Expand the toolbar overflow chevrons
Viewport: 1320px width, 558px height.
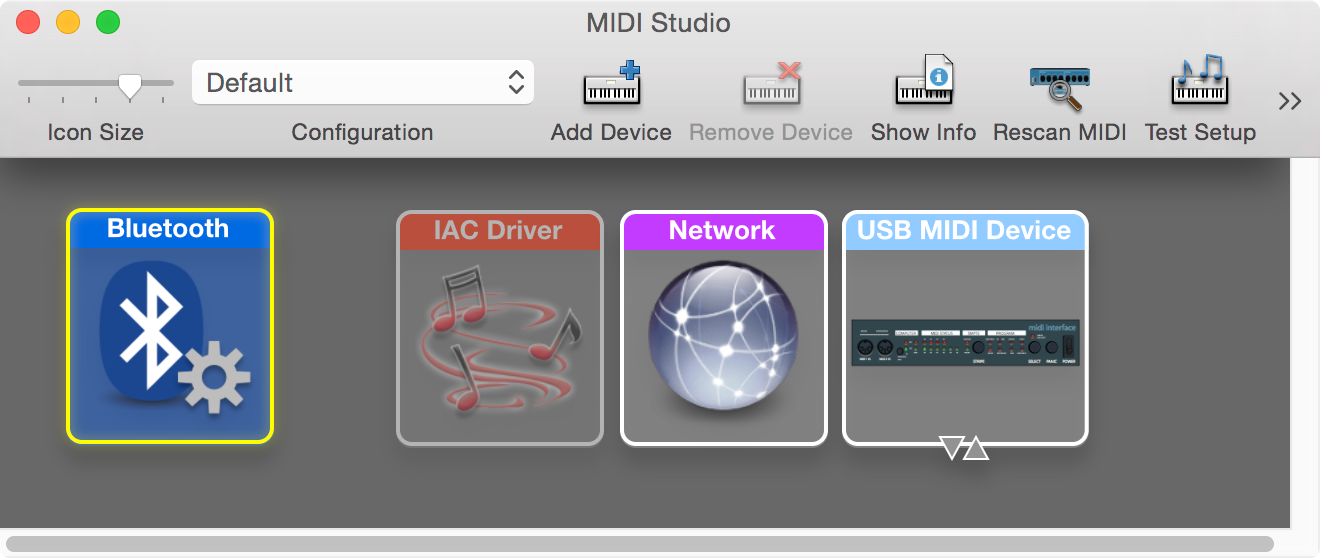click(1290, 101)
